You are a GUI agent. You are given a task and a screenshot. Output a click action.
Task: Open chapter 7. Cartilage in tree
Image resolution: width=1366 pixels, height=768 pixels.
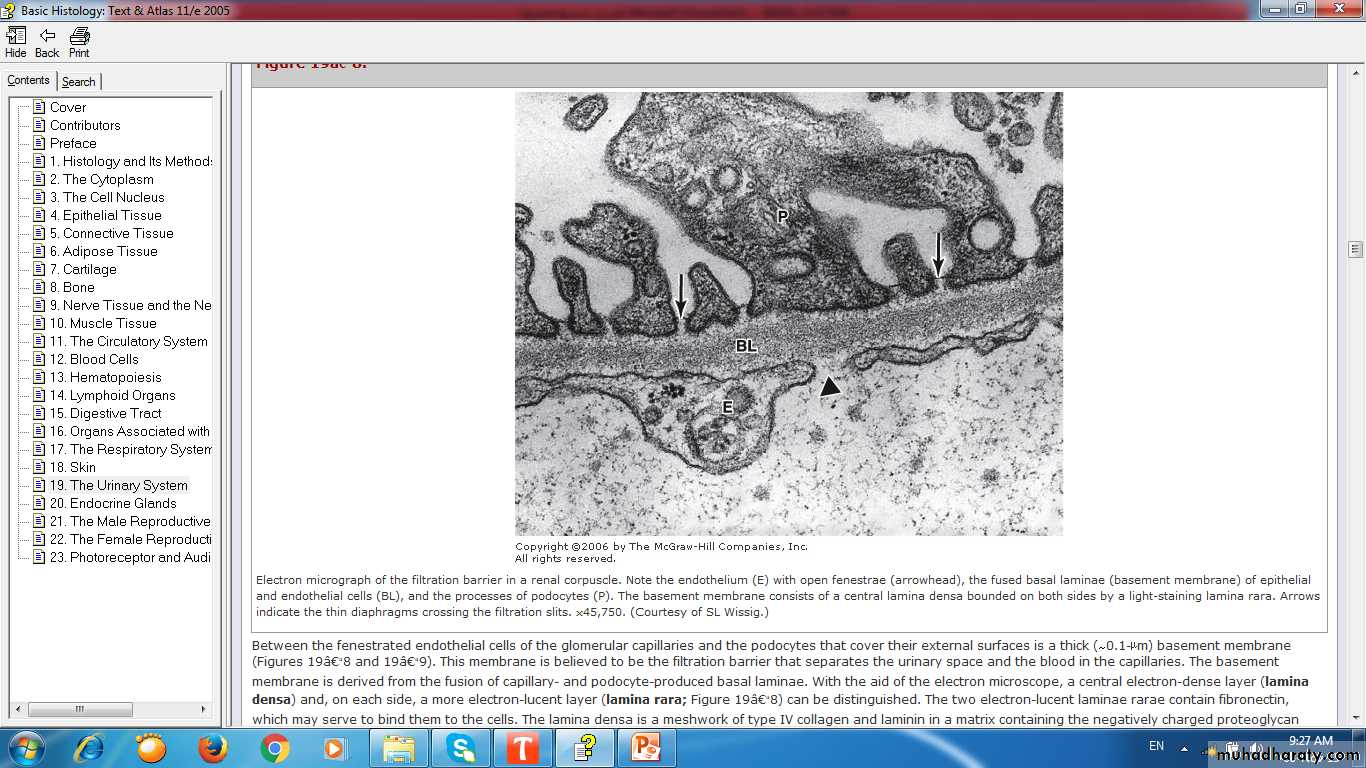click(x=90, y=269)
